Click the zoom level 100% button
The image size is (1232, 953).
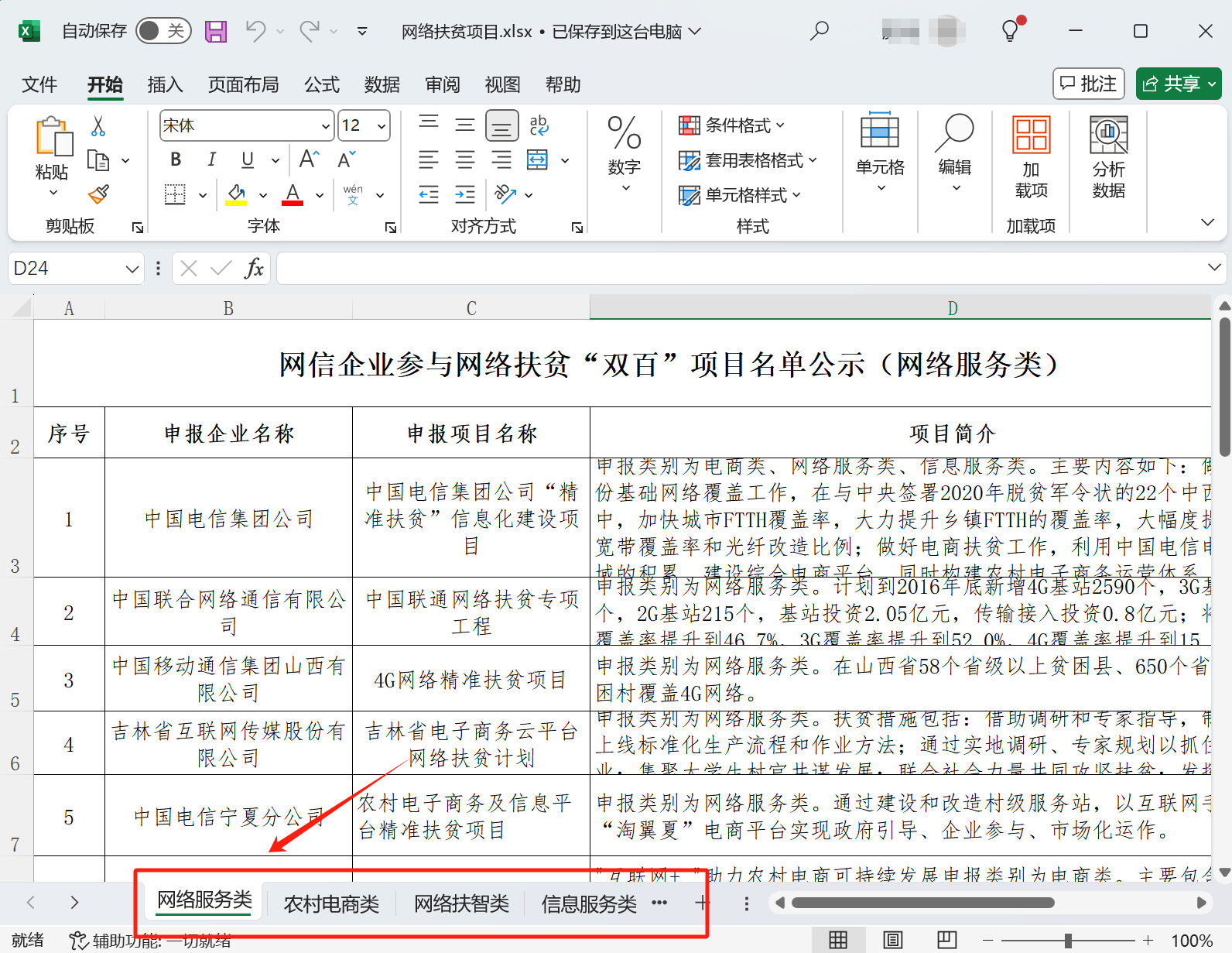pyautogui.click(x=1192, y=941)
